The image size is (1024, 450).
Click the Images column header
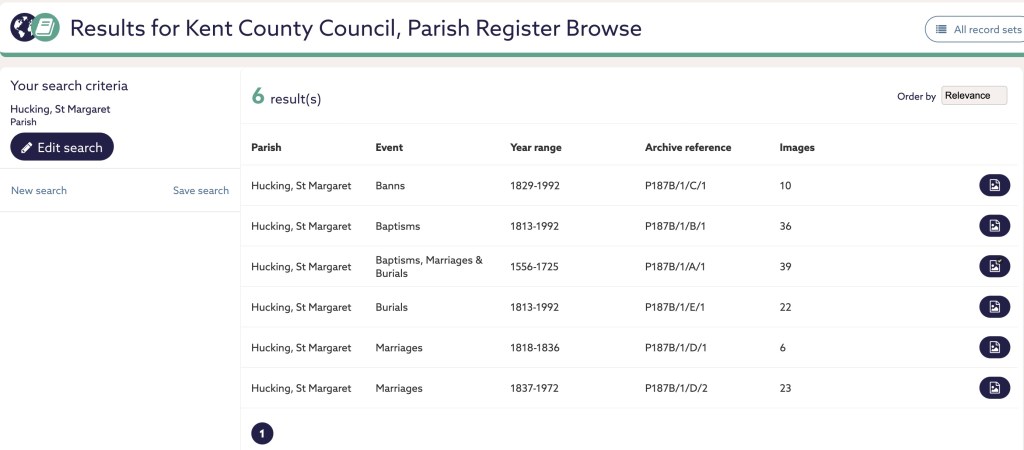pyautogui.click(x=797, y=148)
